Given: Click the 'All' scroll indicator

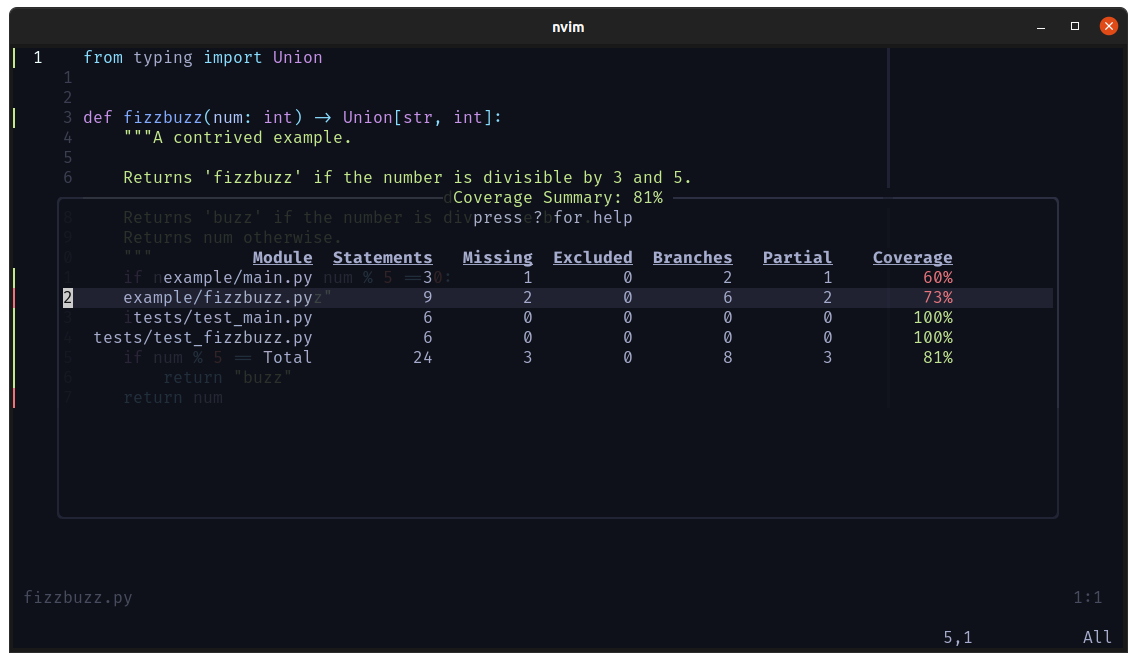Looking at the screenshot, I should coord(1097,637).
